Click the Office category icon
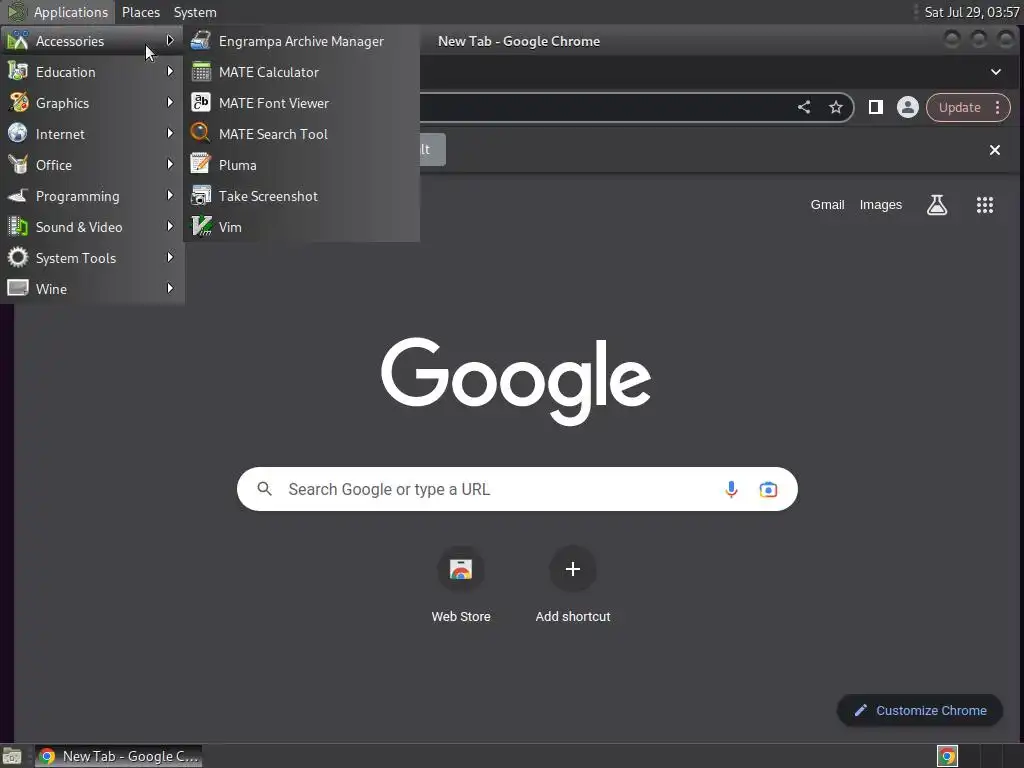The width and height of the screenshot is (1024, 768). point(18,165)
